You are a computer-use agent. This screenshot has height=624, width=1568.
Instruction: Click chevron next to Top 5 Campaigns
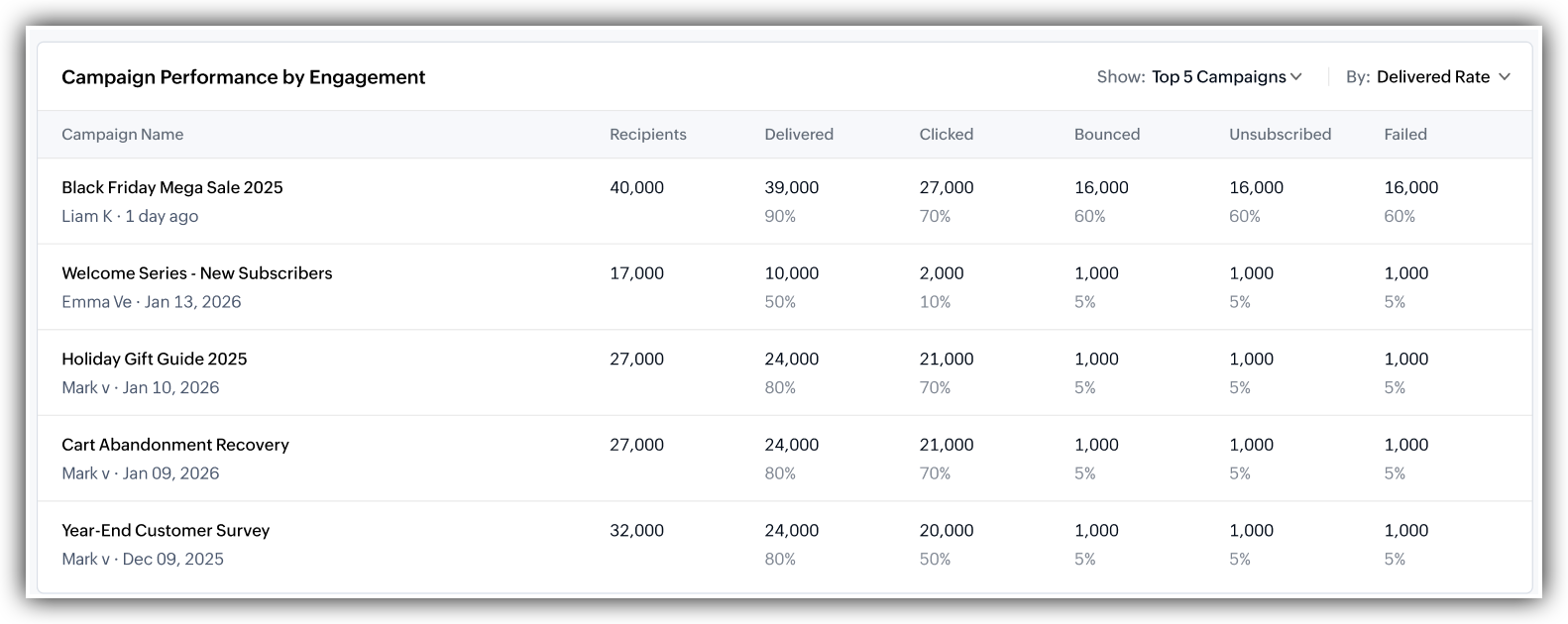(1296, 77)
